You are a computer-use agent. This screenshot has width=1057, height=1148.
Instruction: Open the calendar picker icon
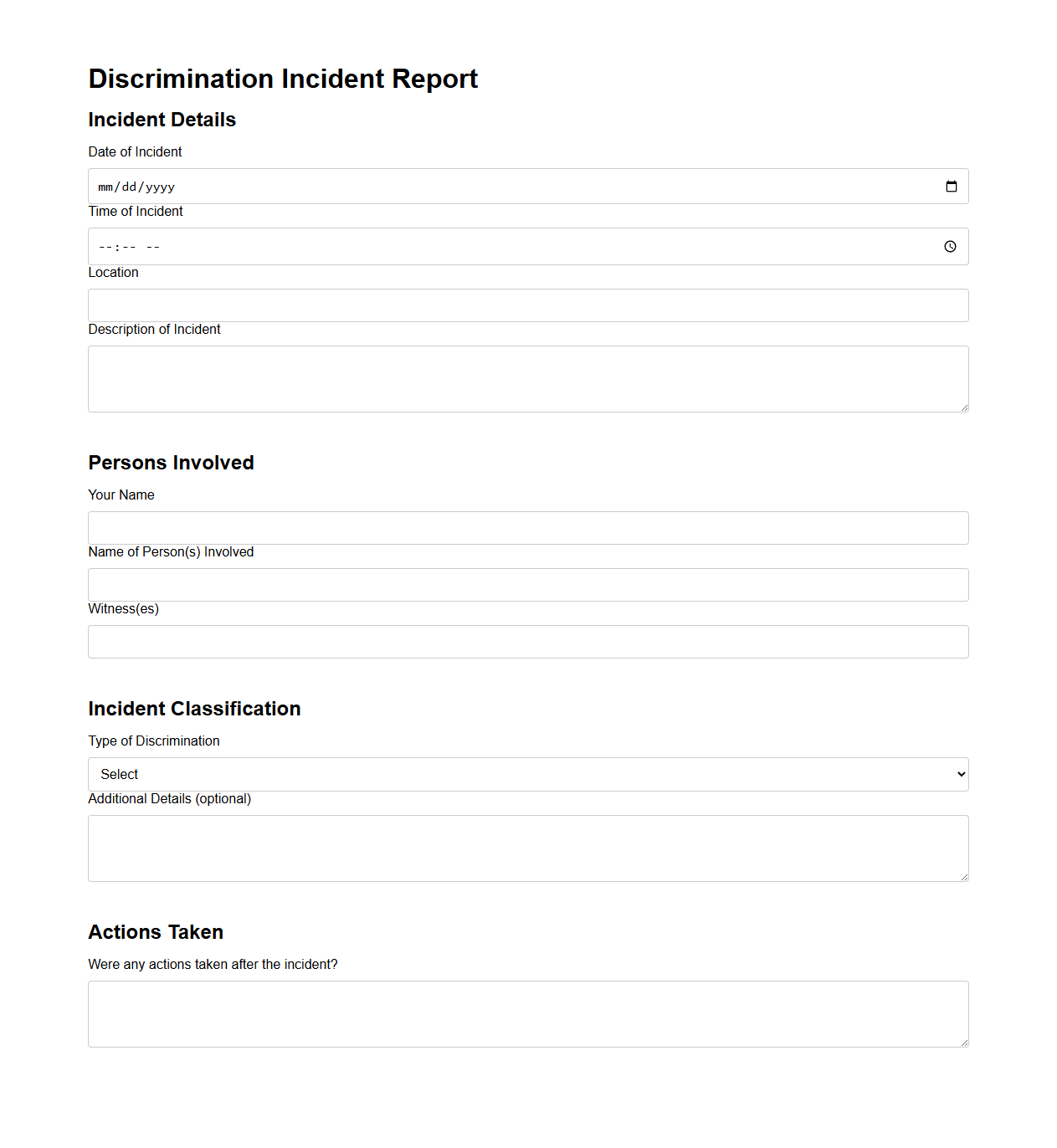[x=952, y=186]
